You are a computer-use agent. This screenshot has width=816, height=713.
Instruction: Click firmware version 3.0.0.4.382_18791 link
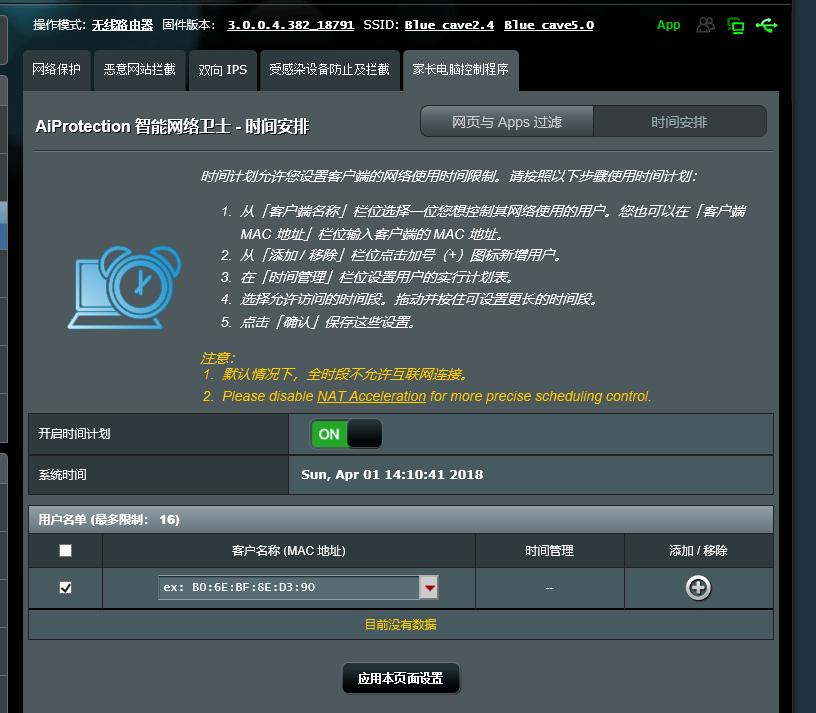click(x=290, y=25)
